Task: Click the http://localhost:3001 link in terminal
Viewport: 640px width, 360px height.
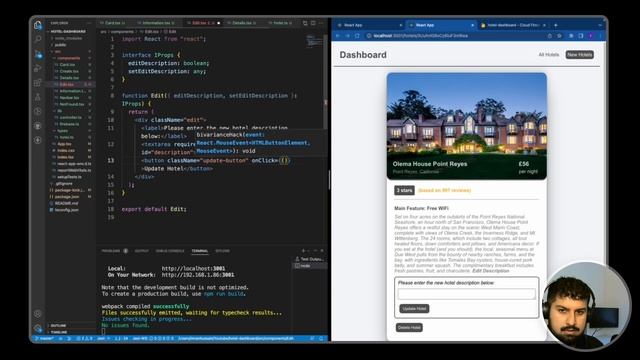Action: [x=193, y=269]
